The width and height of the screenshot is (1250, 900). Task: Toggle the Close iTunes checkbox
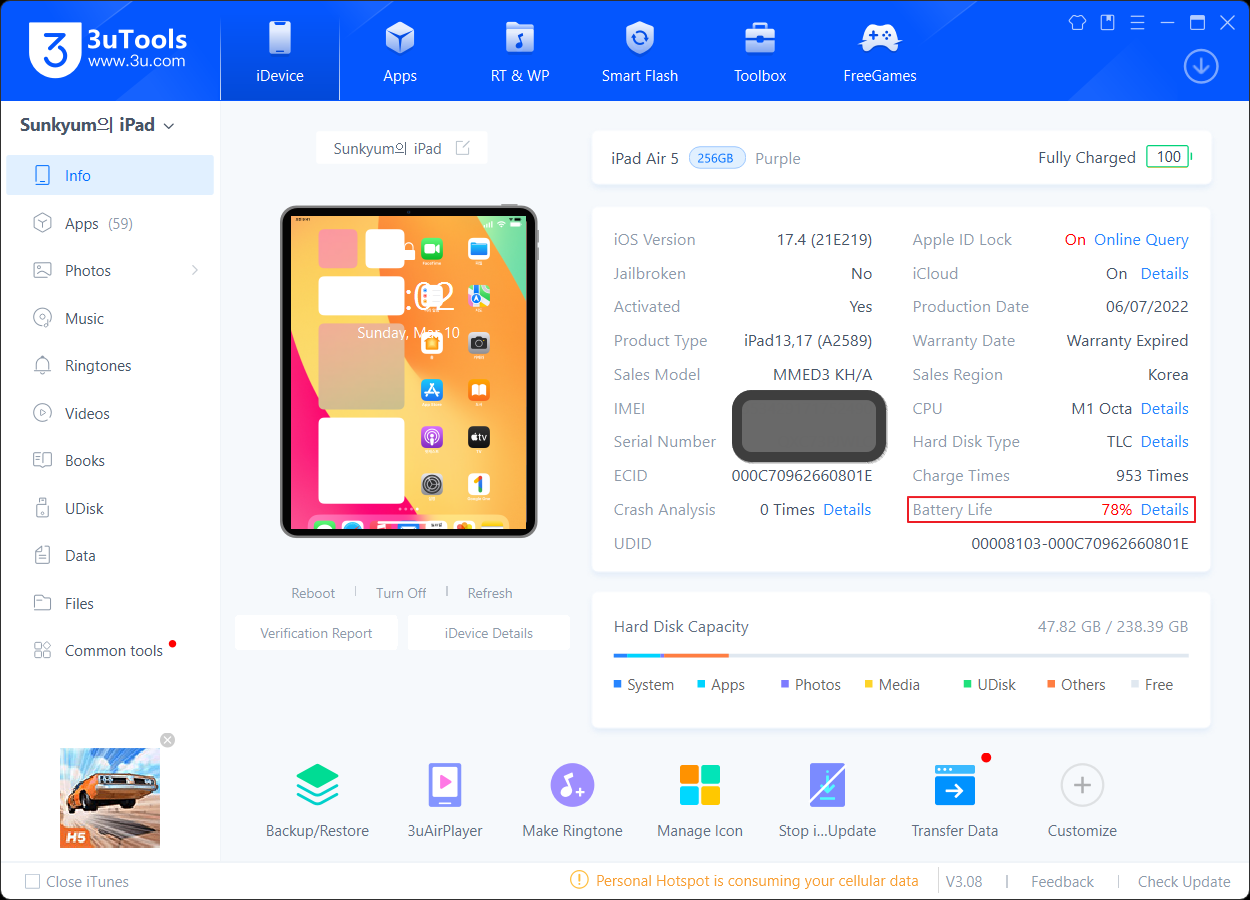click(x=33, y=882)
